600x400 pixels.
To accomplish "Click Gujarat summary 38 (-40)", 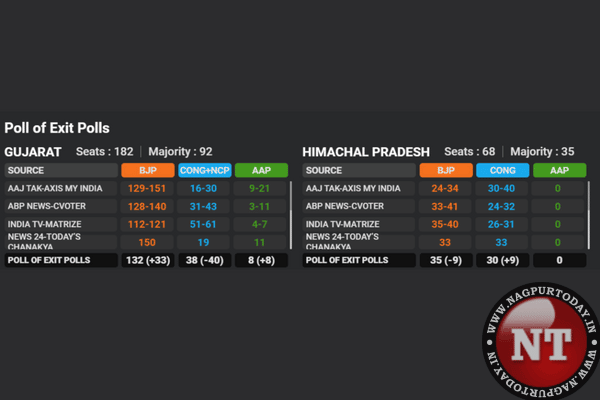I will 204,260.
